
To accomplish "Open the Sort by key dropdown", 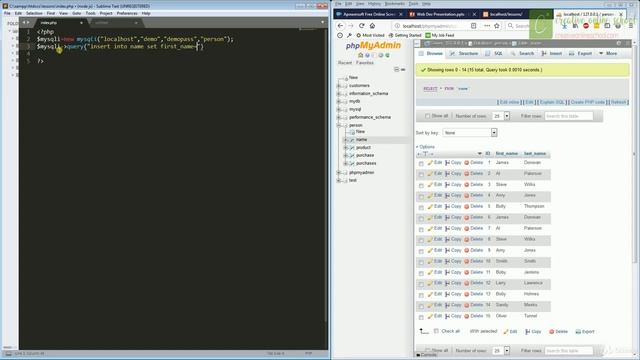I will tap(469, 133).
